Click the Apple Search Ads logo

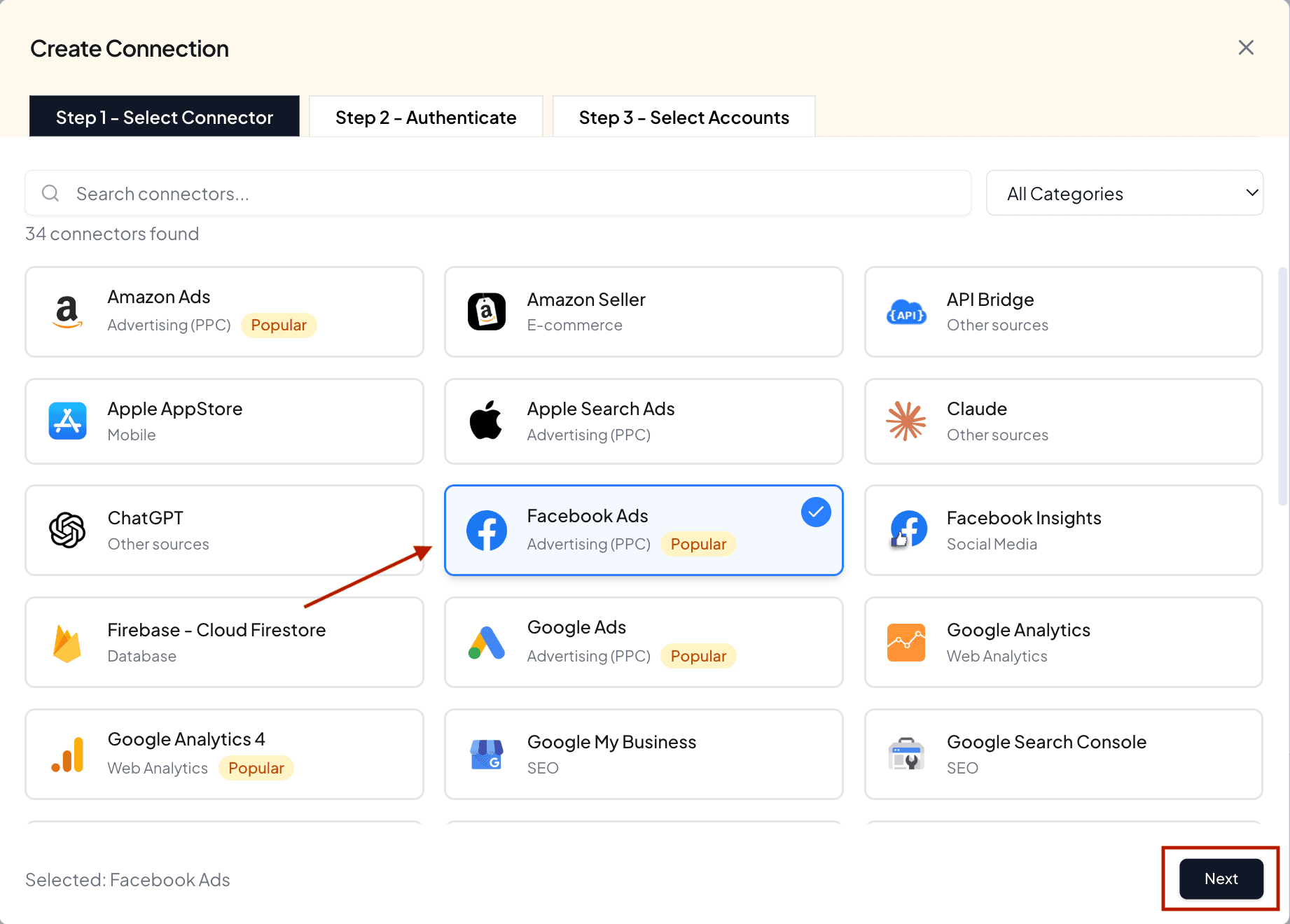[486, 420]
